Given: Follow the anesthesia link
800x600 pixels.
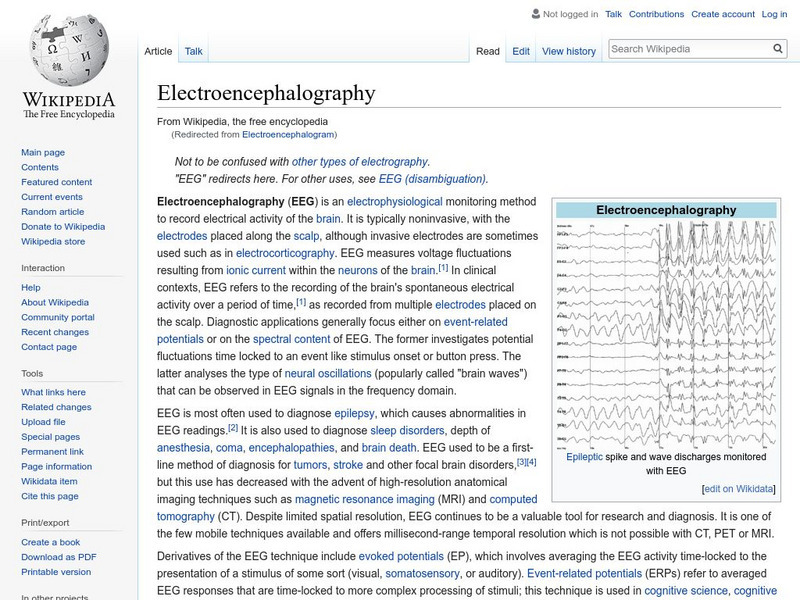Looking at the screenshot, I should click(183, 448).
